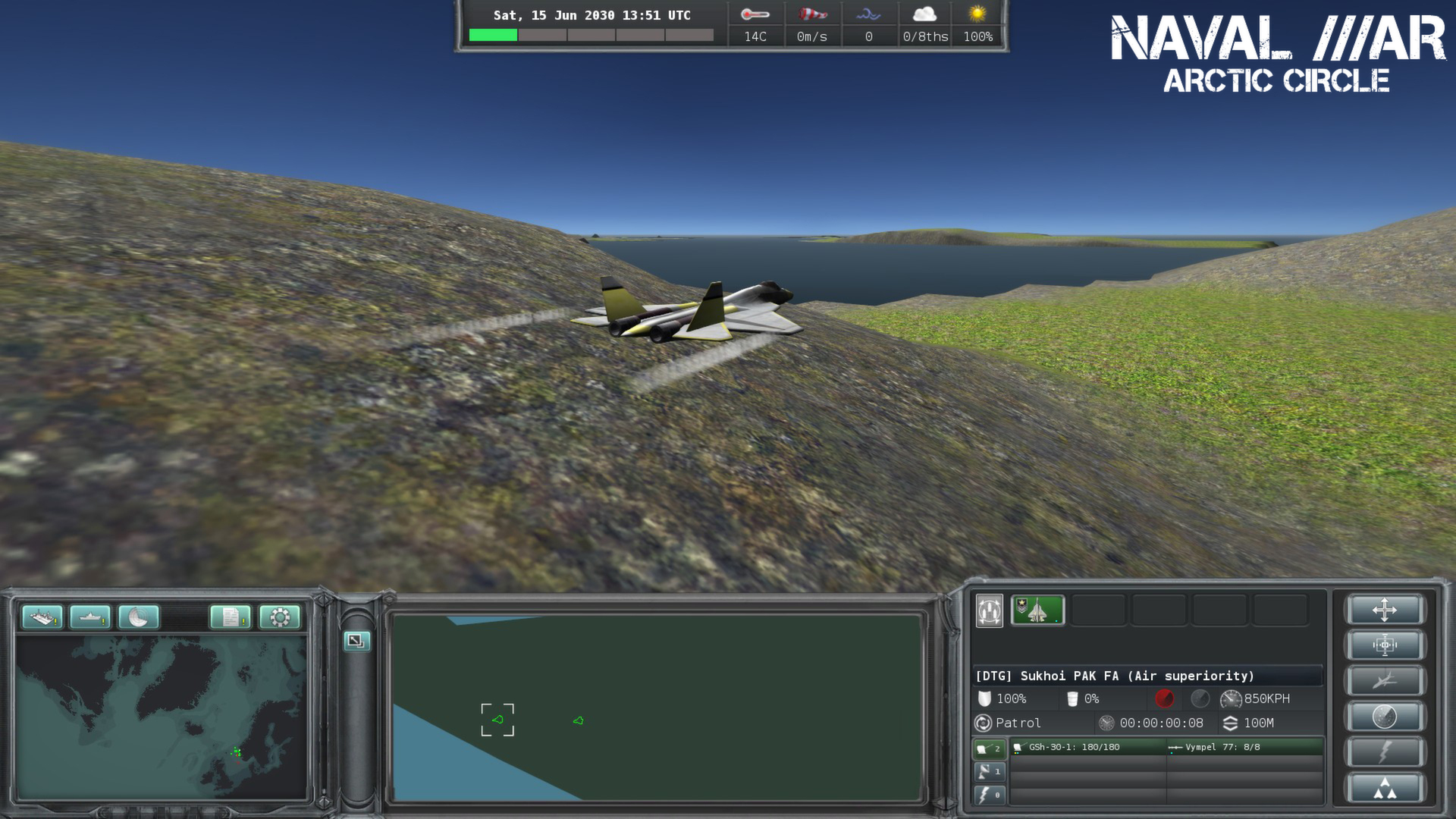The width and height of the screenshot is (1456, 819).
Task: Switch to the Sukhoi PAK FA unit tab
Action: pyautogui.click(x=1037, y=611)
